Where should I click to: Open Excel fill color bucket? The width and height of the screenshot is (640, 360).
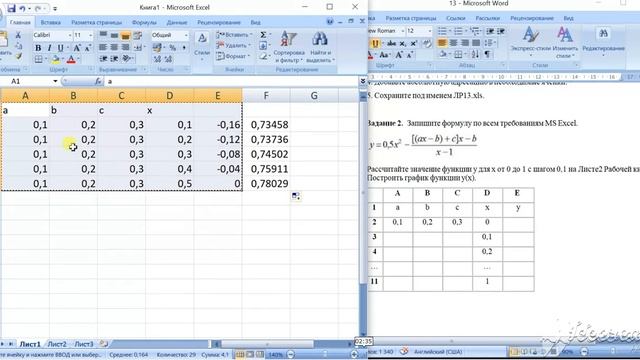pos(56,60)
